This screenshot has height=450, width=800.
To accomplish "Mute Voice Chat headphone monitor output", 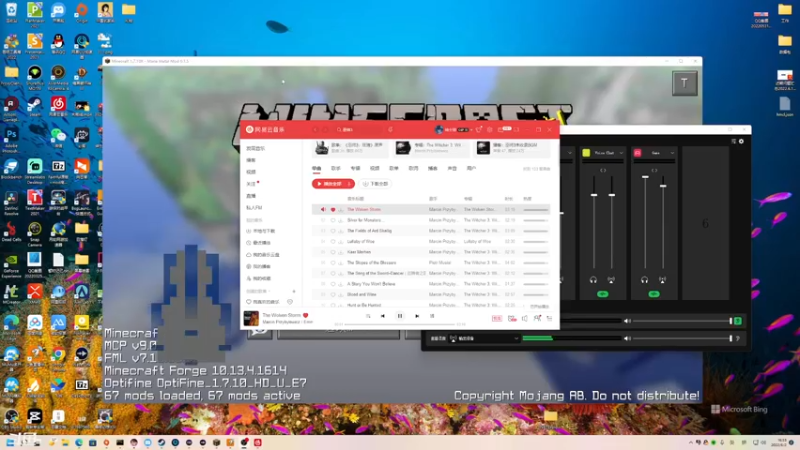I will point(593,280).
